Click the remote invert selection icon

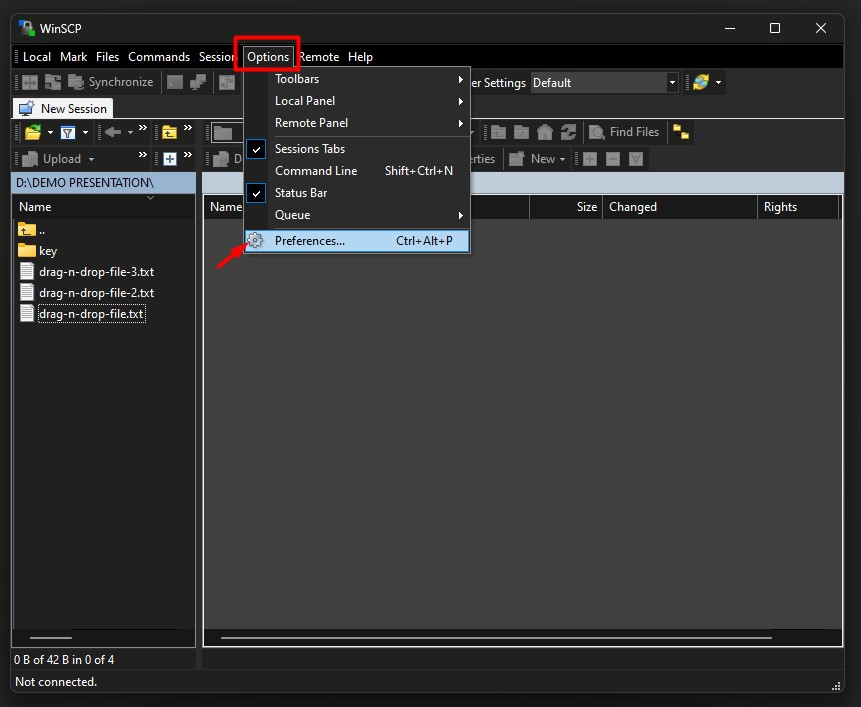[x=636, y=159]
